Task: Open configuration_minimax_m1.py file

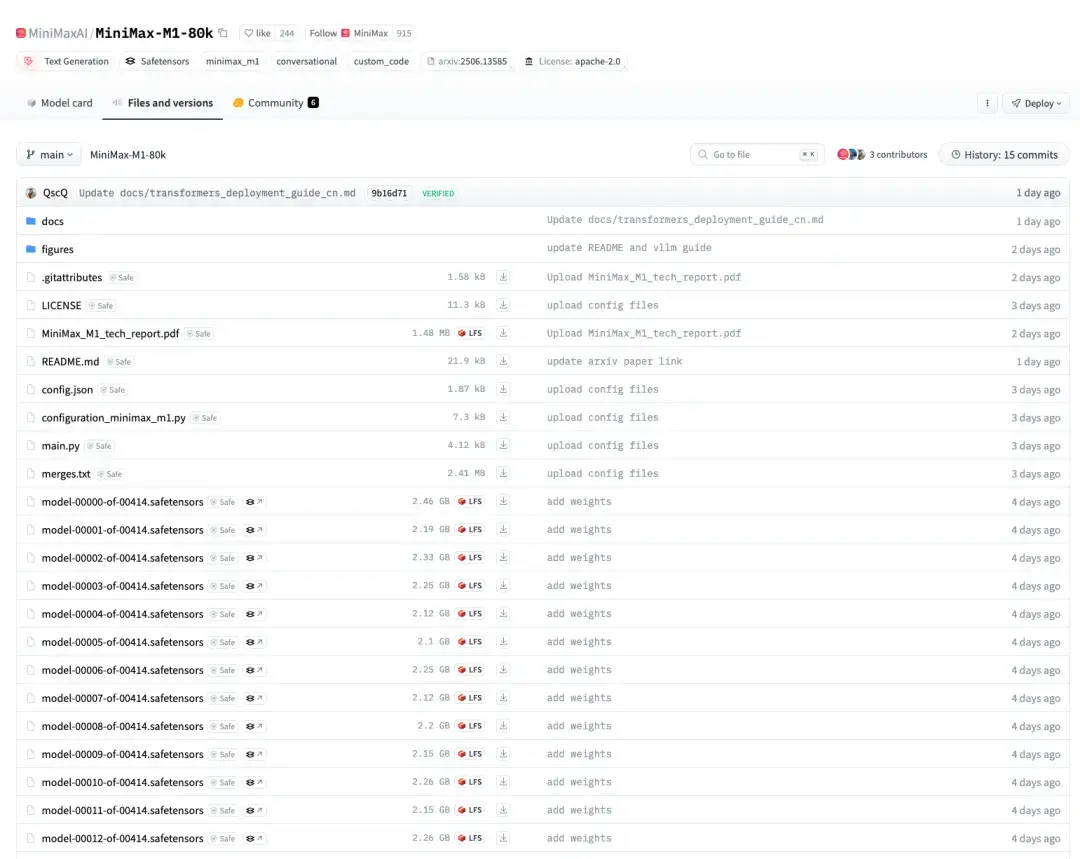Action: point(114,417)
